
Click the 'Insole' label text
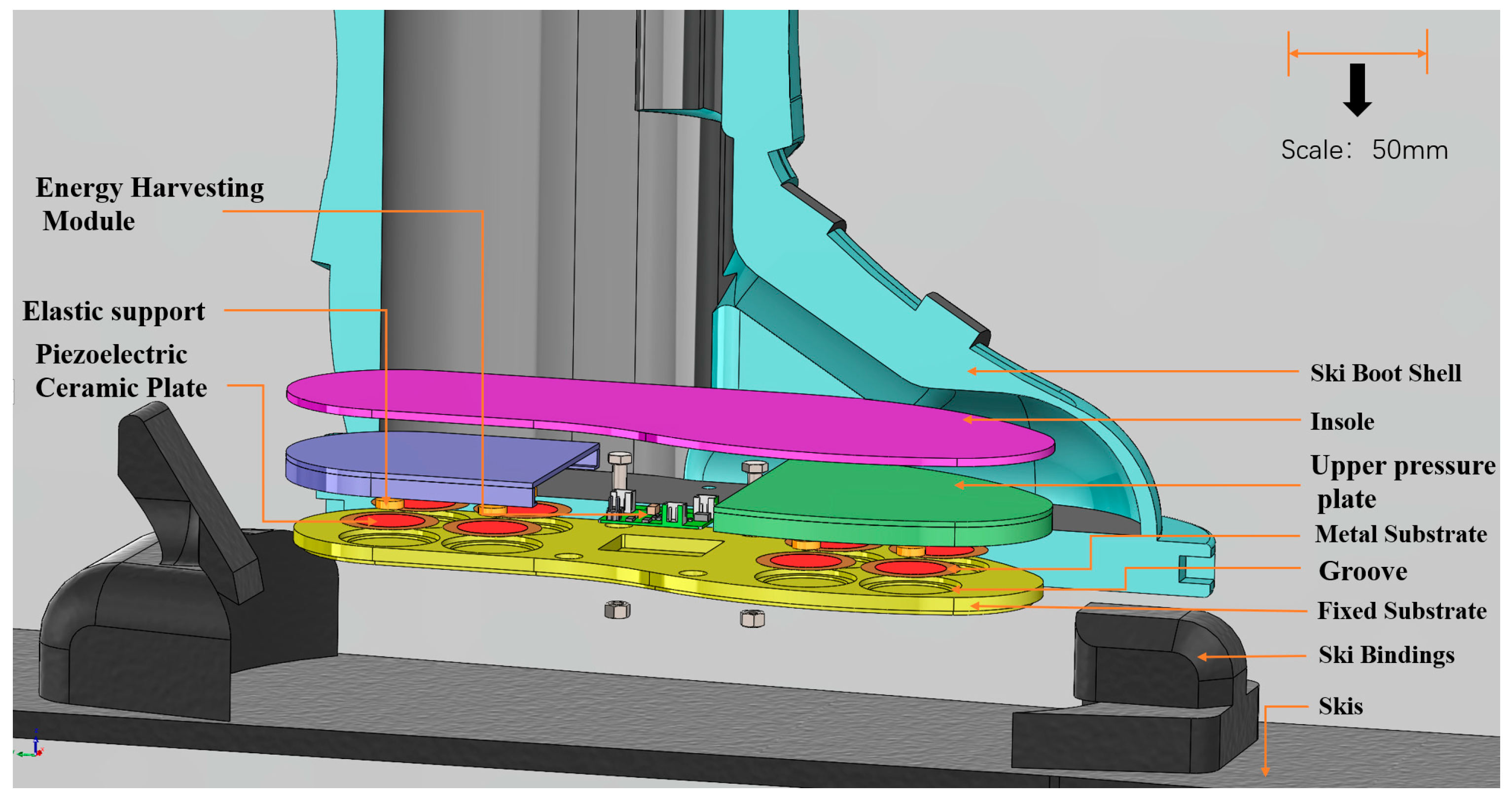pyautogui.click(x=1342, y=422)
